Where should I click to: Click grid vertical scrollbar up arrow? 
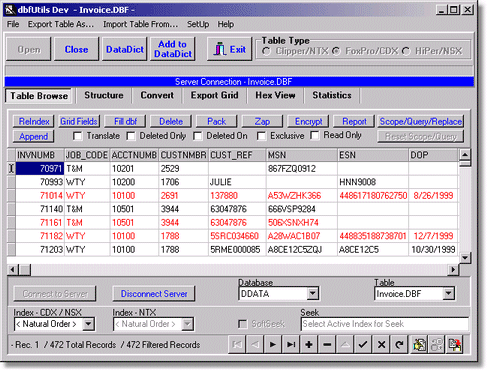pyautogui.click(x=465, y=154)
